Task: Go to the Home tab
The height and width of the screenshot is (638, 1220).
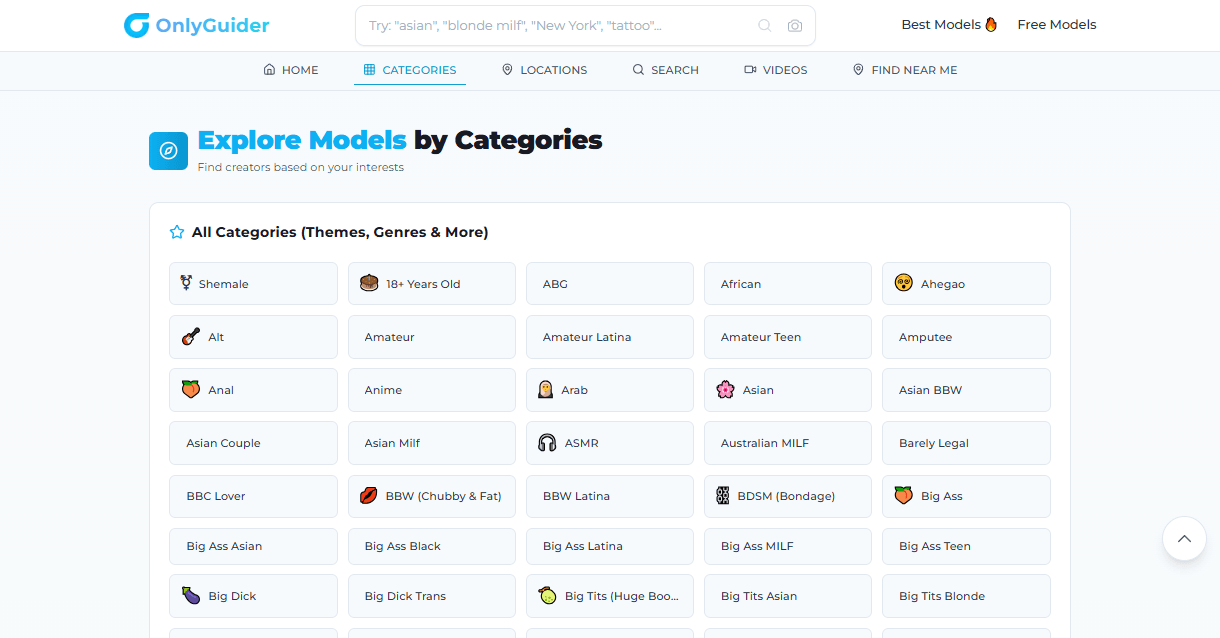Action: click(x=290, y=70)
